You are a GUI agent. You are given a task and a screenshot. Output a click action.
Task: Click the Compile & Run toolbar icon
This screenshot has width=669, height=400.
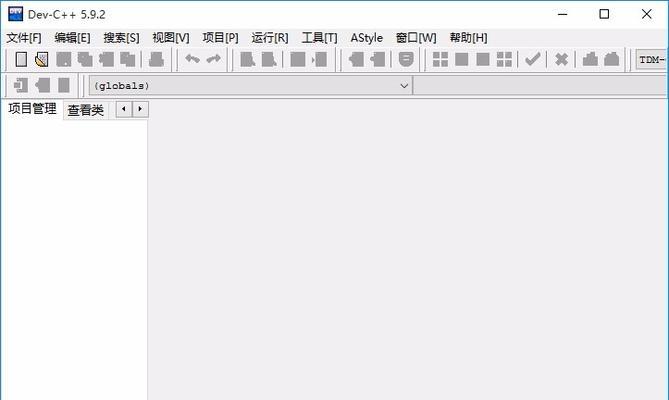(483, 60)
